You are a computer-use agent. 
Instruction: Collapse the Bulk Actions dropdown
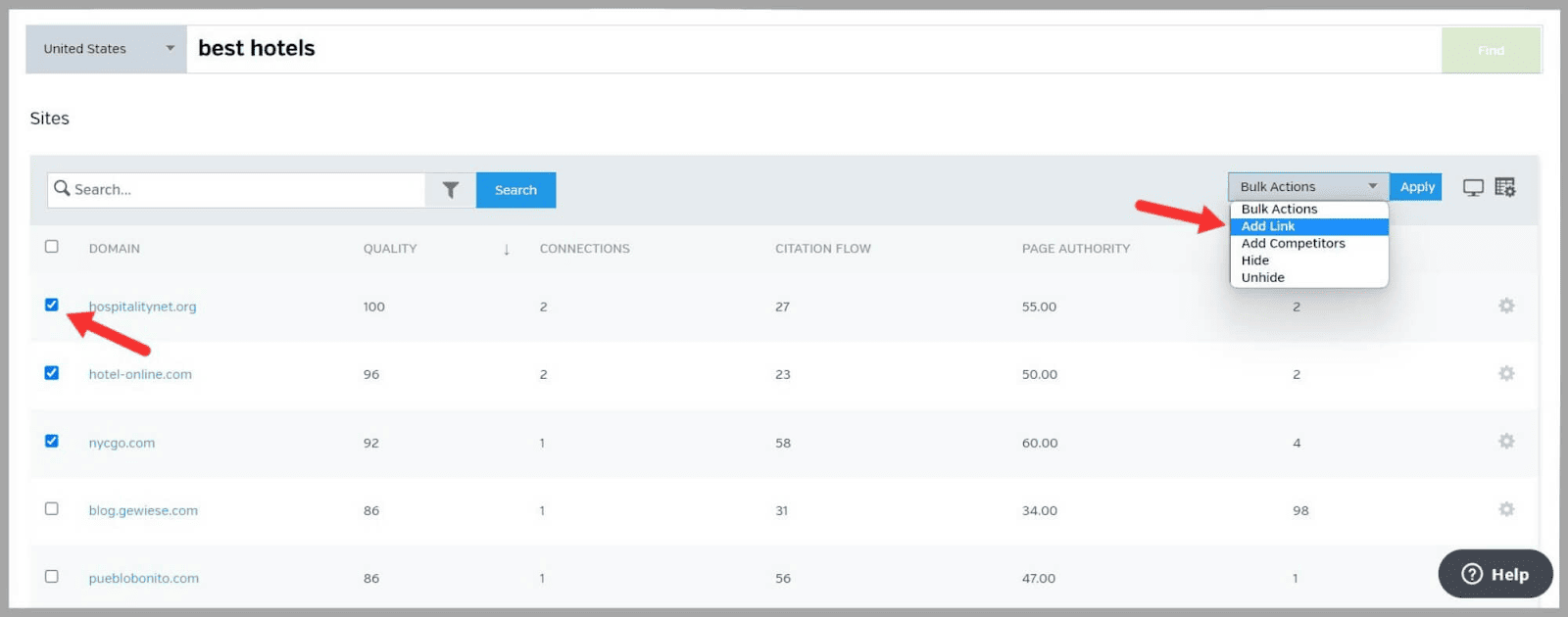[1307, 187]
